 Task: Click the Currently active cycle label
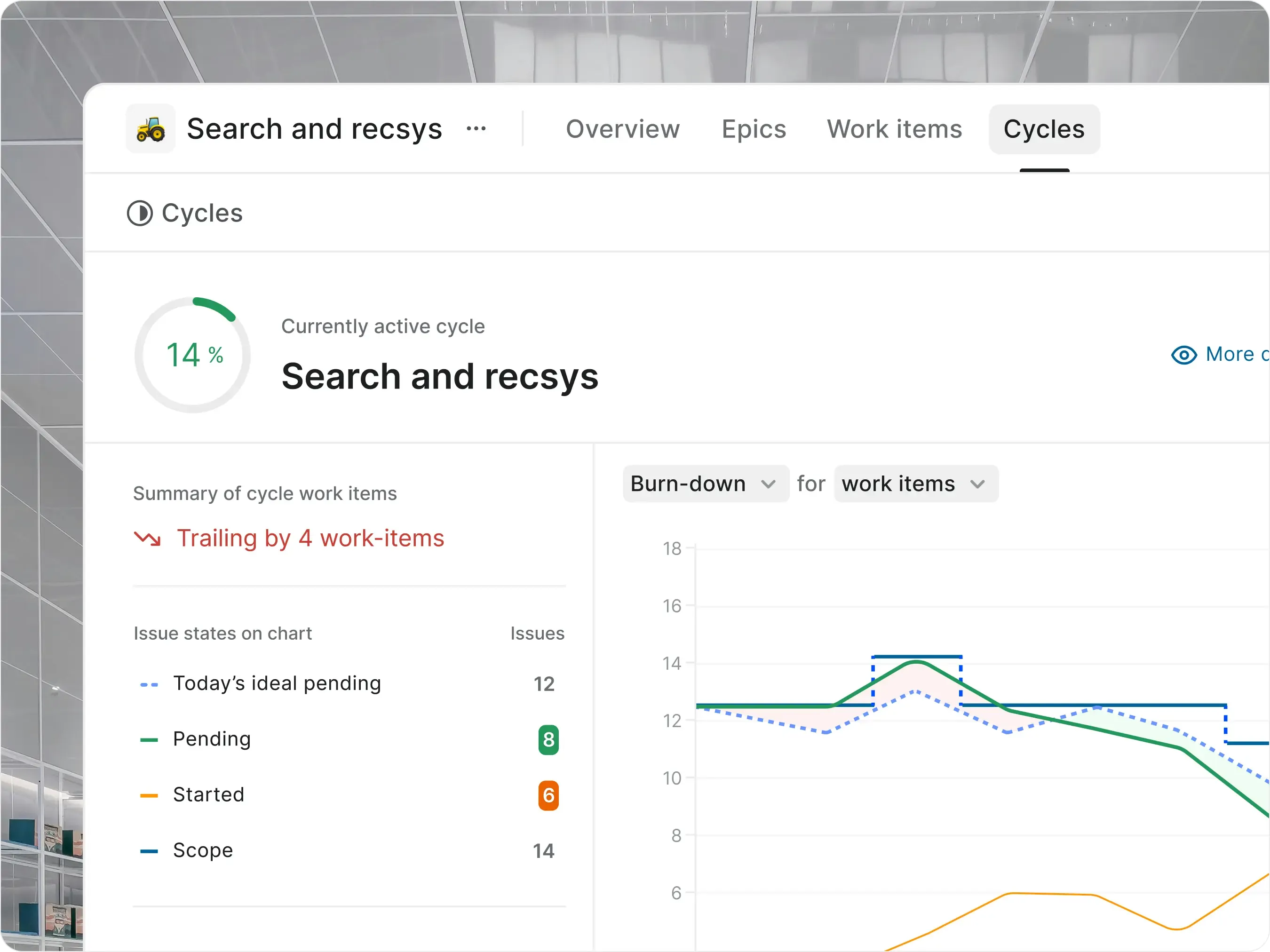(x=383, y=326)
